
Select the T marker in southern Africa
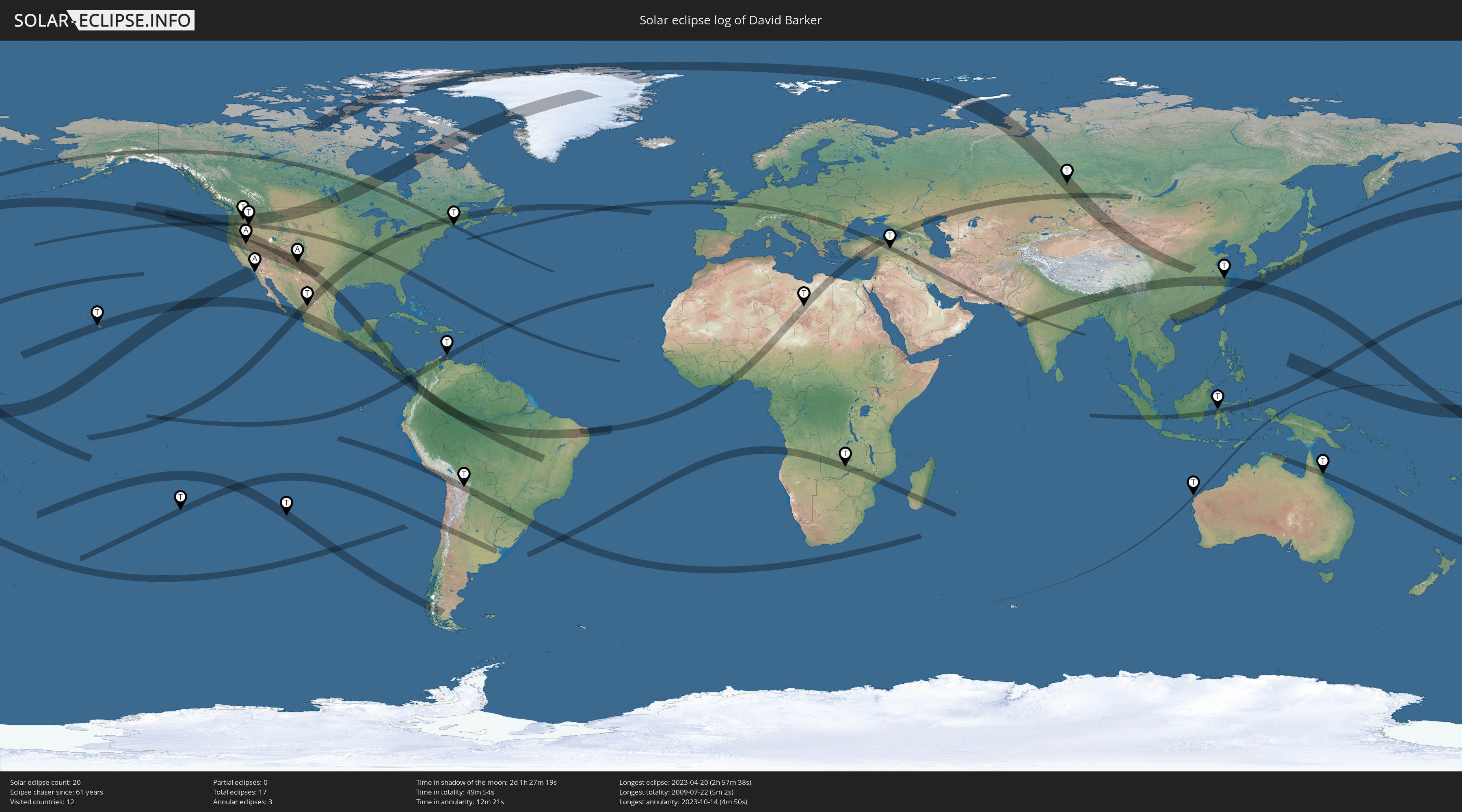tap(845, 454)
